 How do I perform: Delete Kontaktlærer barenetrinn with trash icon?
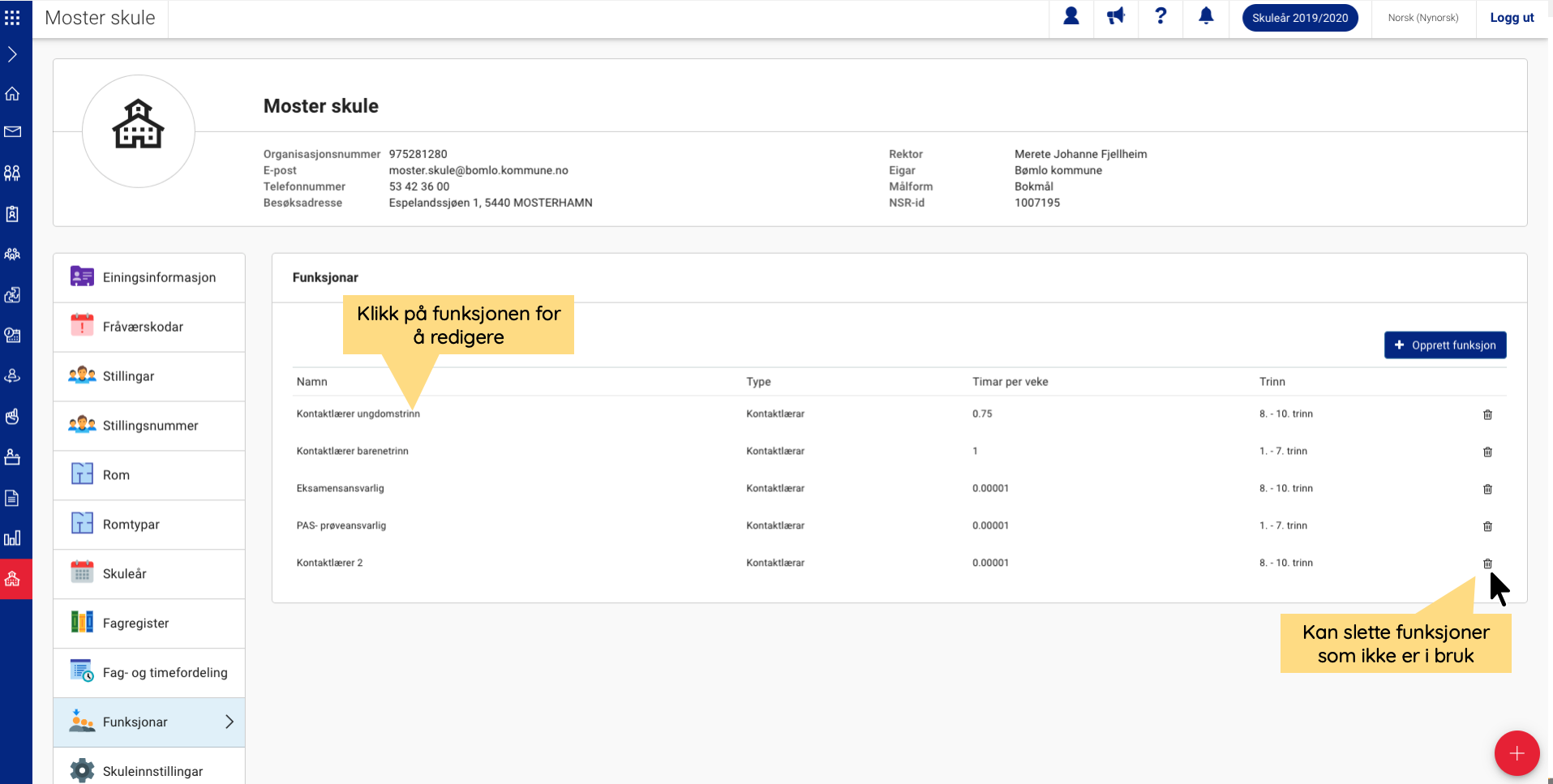pos(1487,452)
